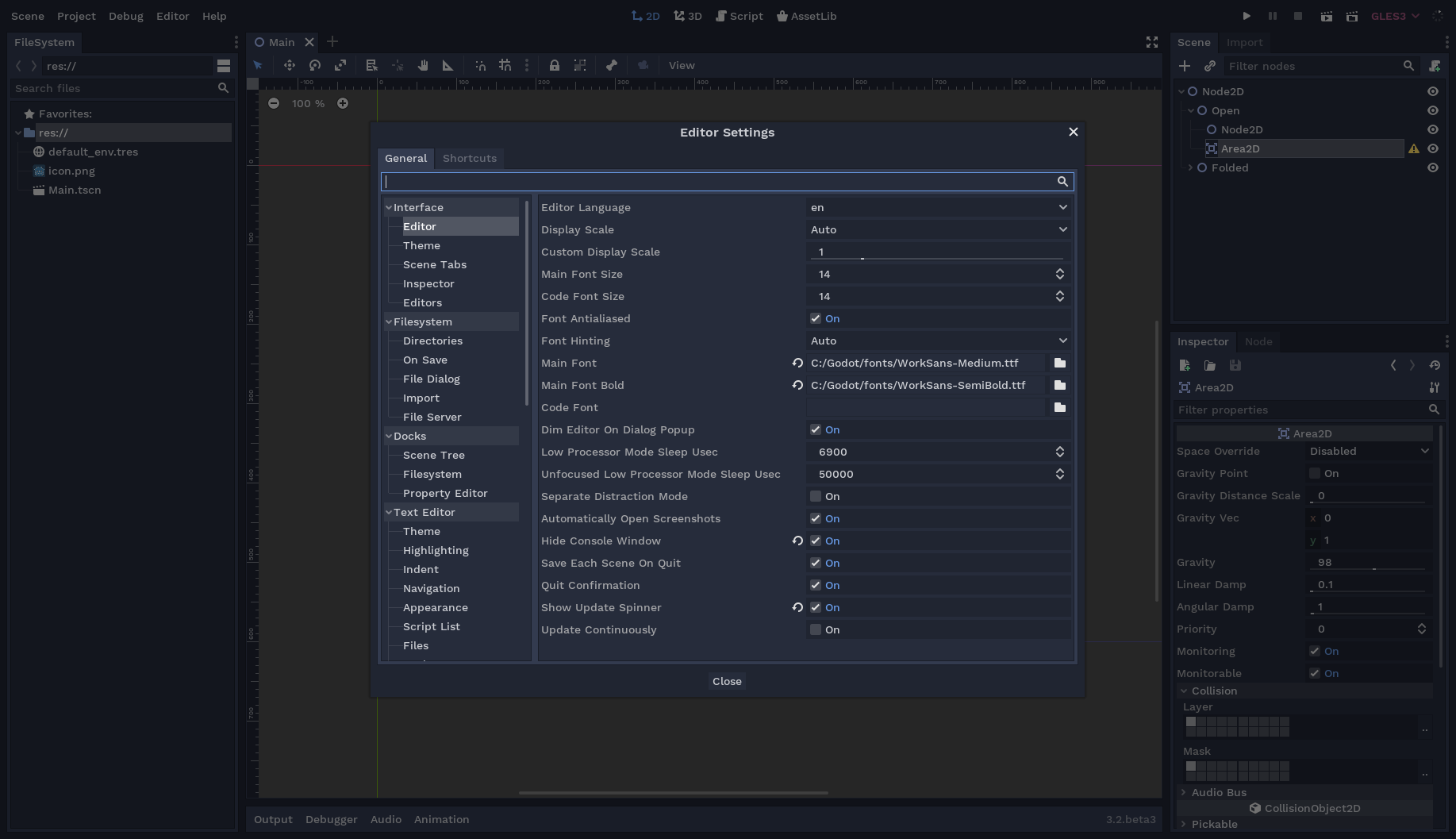Collapse the Interface section in settings

point(389,207)
